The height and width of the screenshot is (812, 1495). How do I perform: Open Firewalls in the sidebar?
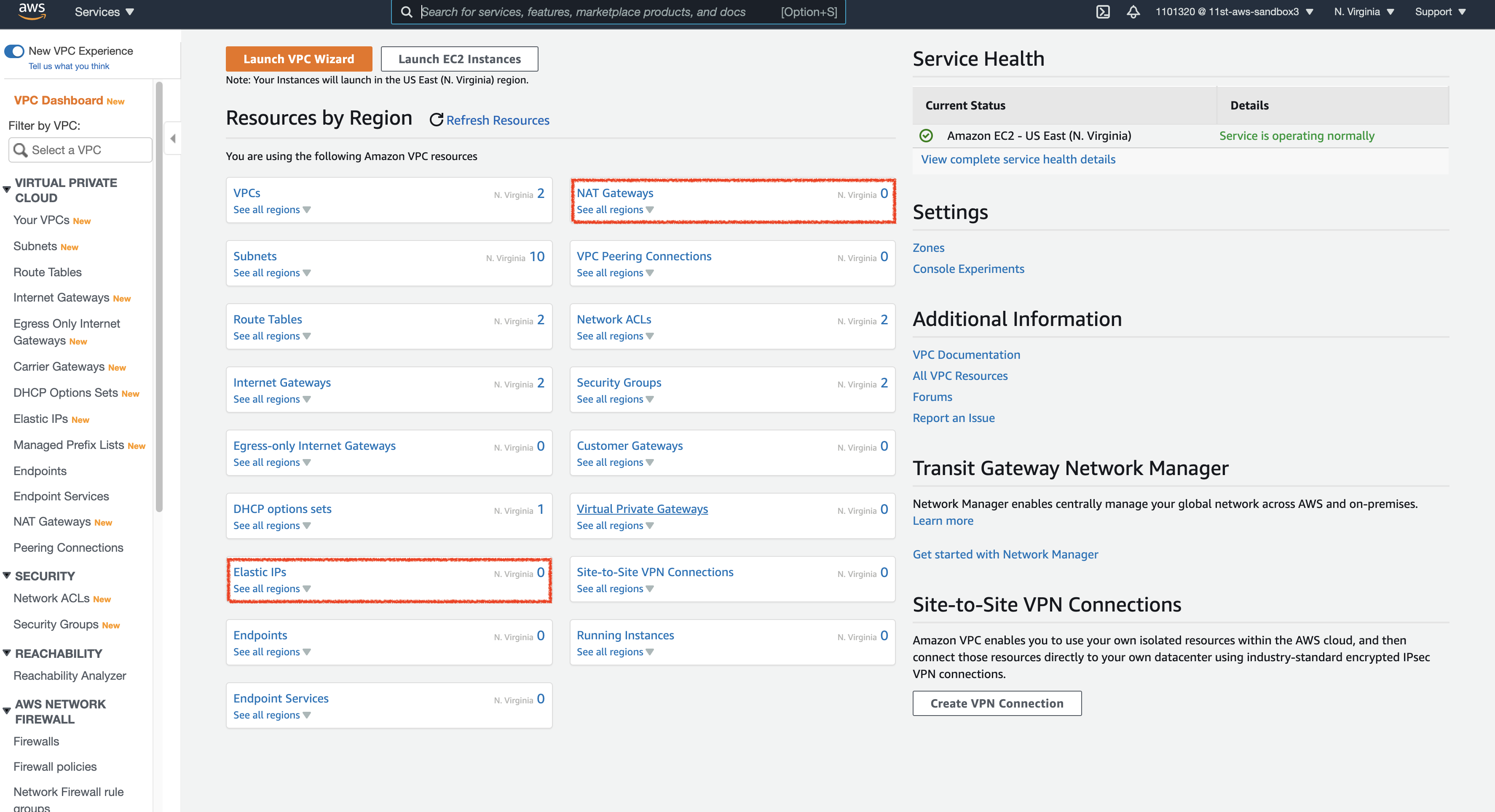36,741
